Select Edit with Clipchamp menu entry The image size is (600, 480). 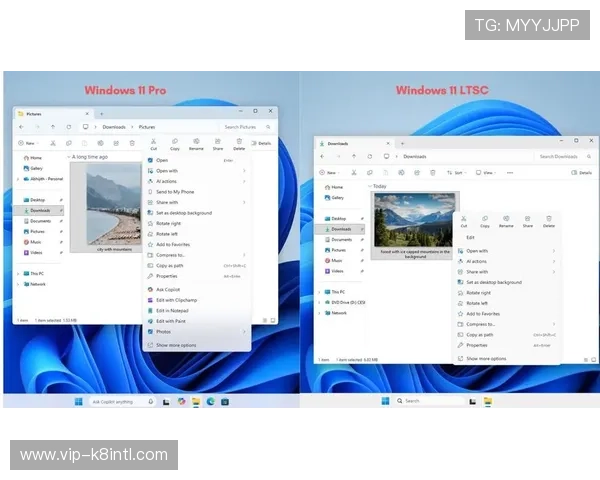tap(178, 300)
